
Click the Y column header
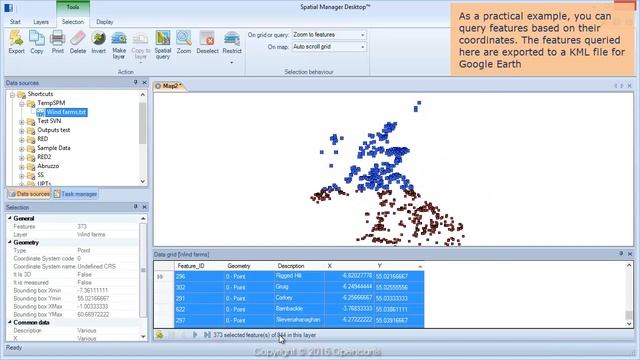pyautogui.click(x=399, y=266)
